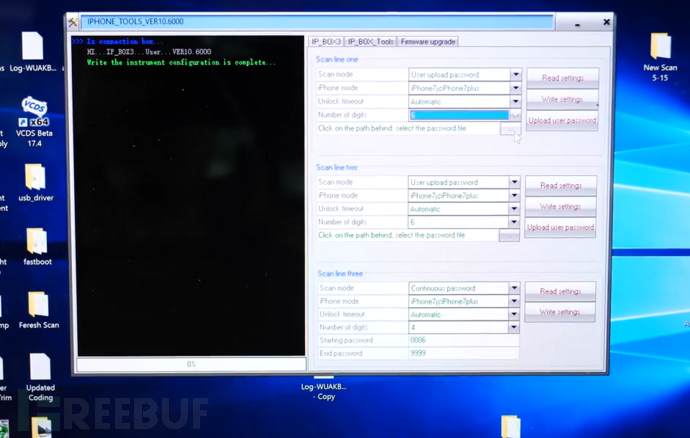
Task: Expand Scan mode dropdown in Scan line two
Action: click(514, 182)
